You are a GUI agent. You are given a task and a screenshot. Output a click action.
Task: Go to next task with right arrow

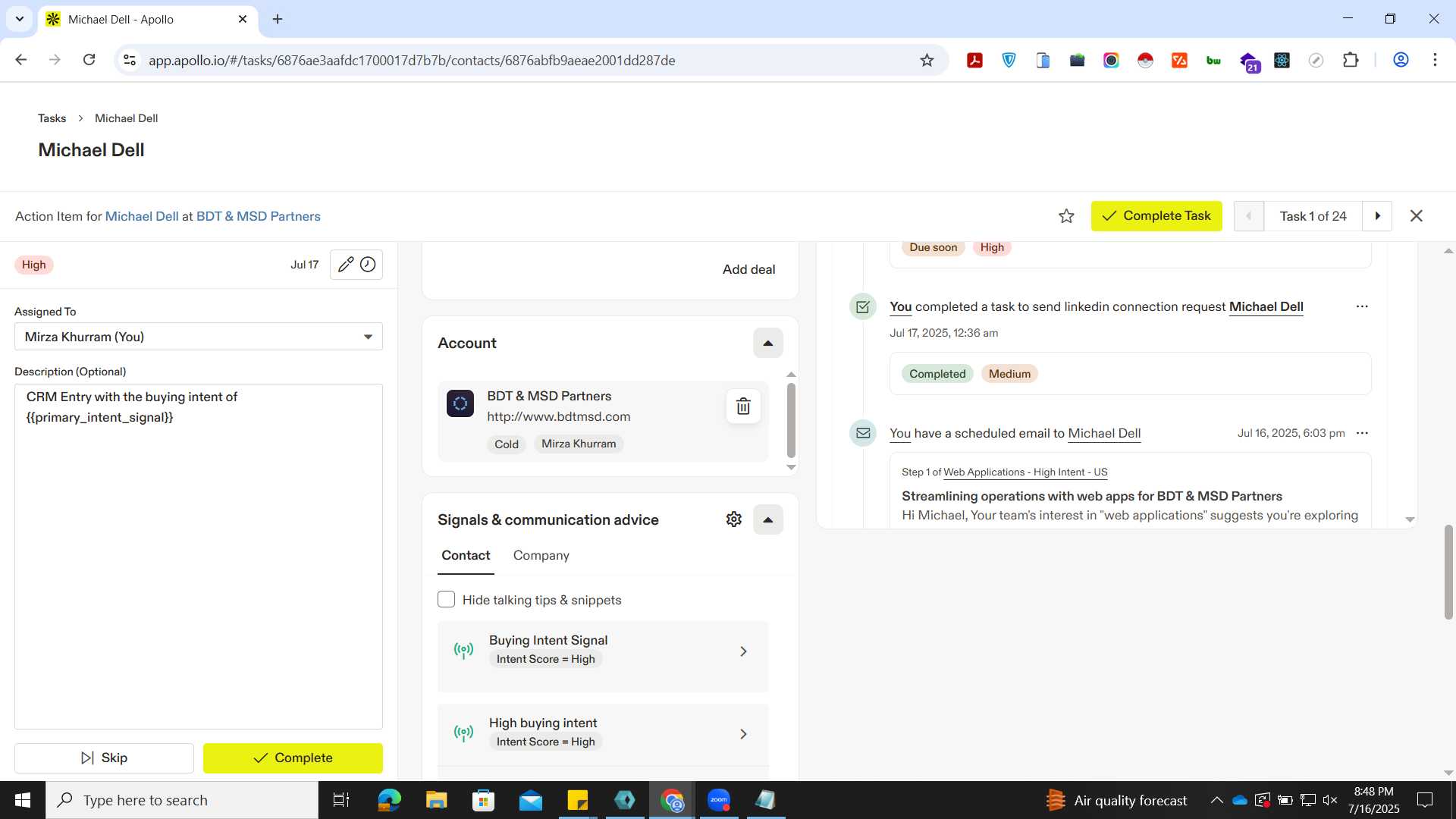click(x=1377, y=216)
